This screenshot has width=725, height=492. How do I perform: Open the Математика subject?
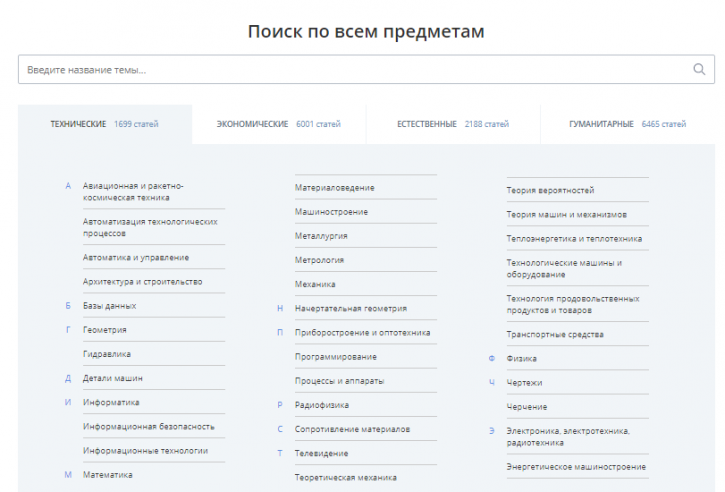108,474
